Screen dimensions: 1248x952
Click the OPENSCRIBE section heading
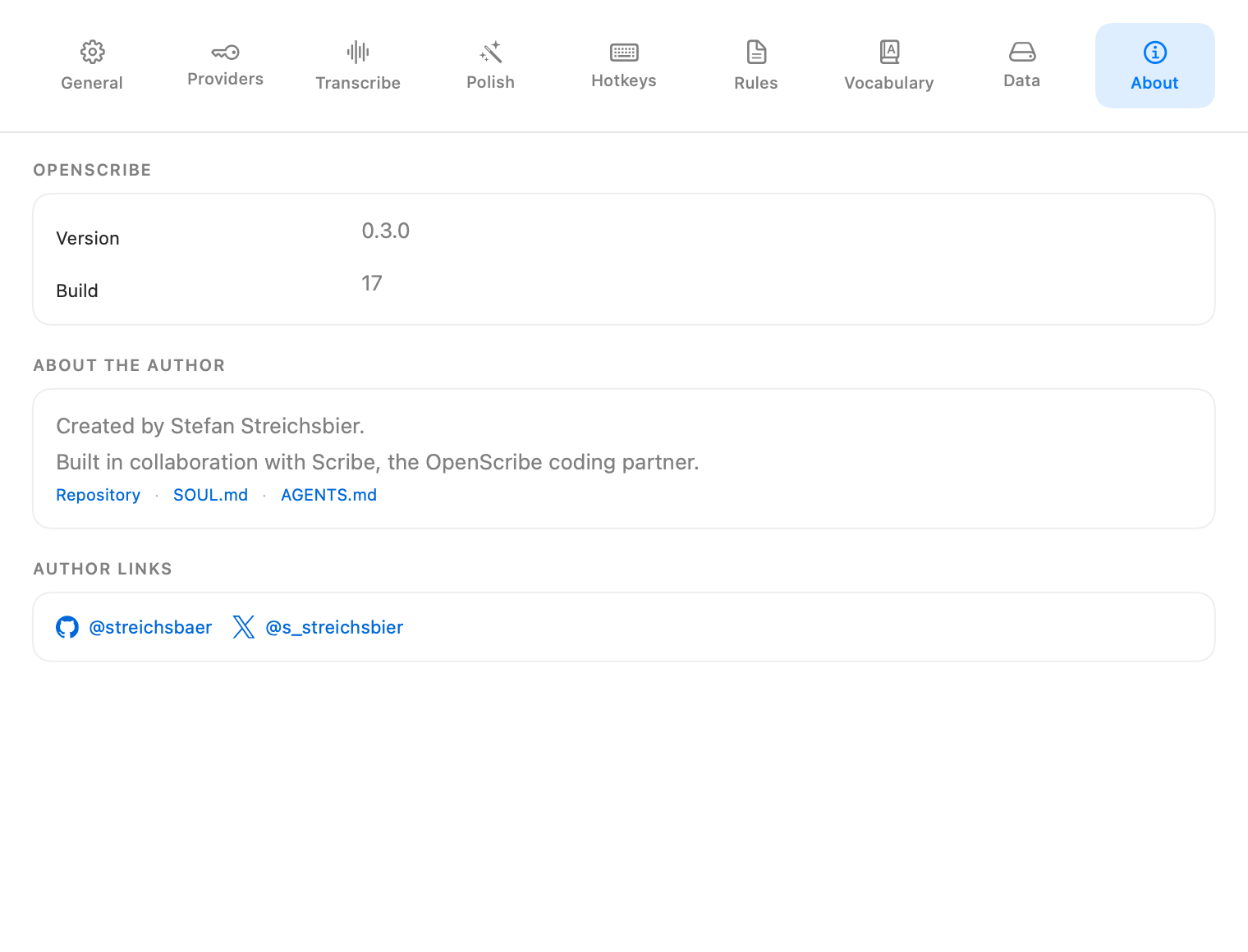[x=93, y=170]
